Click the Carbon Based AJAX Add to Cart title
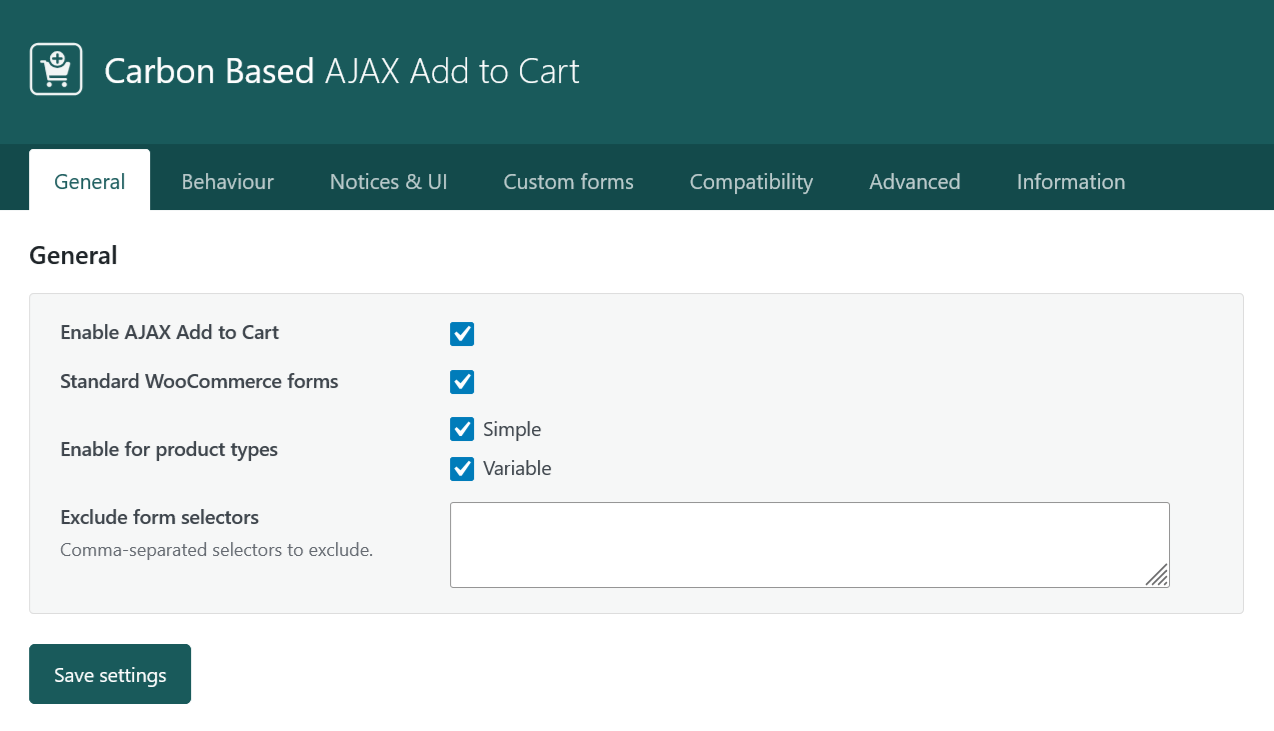Image resolution: width=1274 pixels, height=731 pixels. tap(342, 71)
